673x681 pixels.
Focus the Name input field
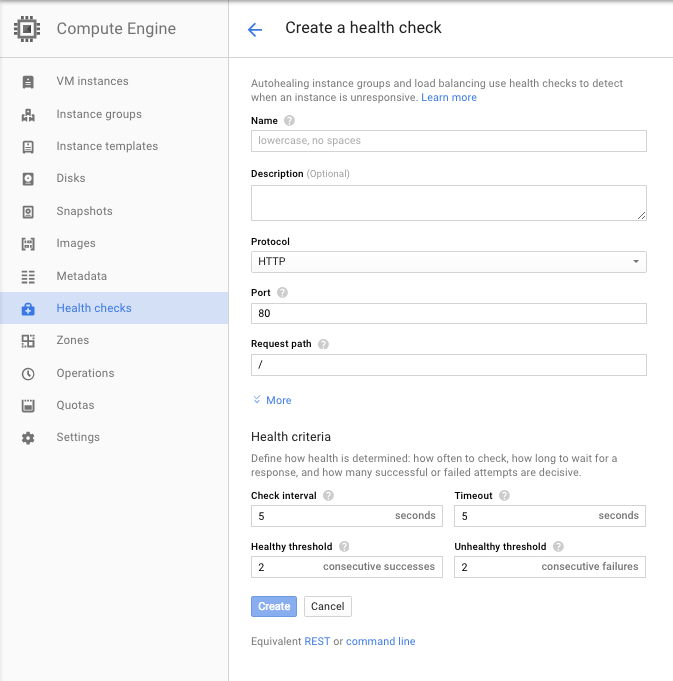coord(448,141)
